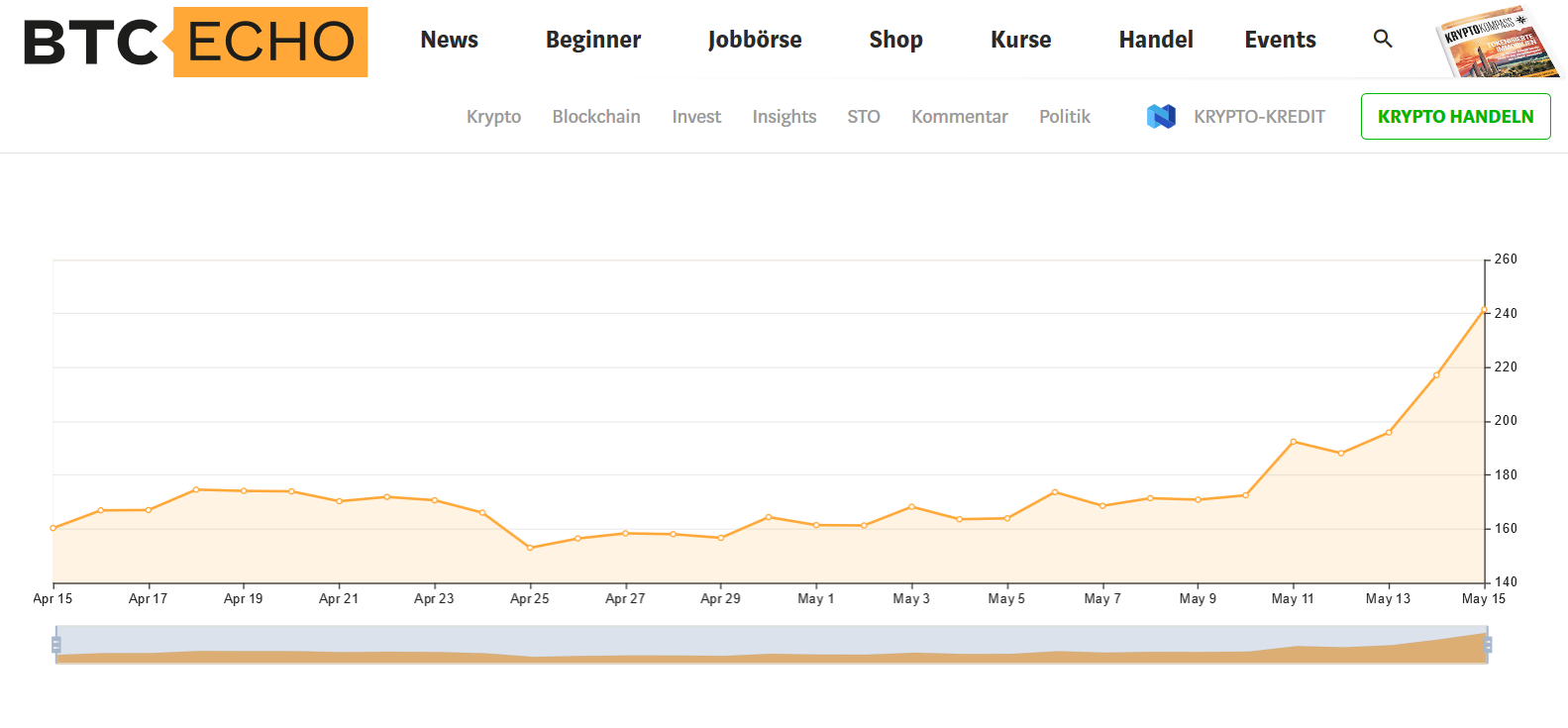This screenshot has width=1568, height=728.
Task: Navigate to the Events page
Action: point(1280,40)
